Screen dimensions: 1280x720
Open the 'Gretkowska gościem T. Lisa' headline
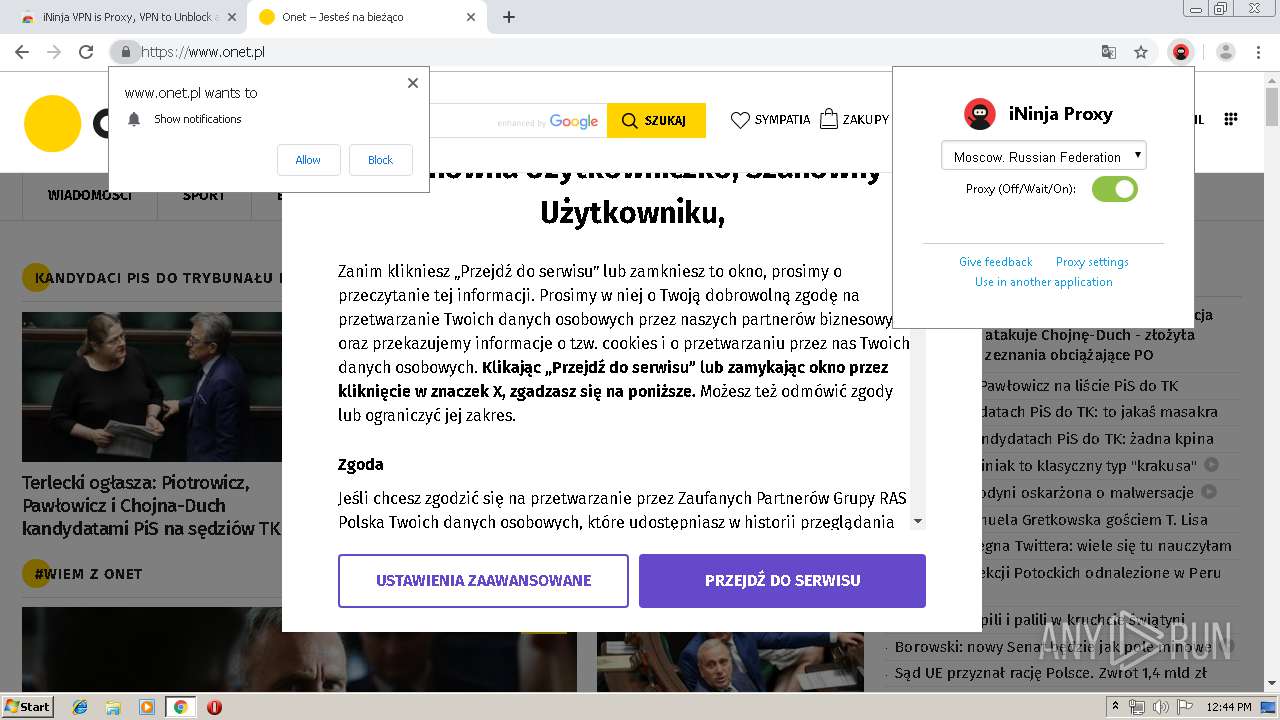pos(1093,520)
